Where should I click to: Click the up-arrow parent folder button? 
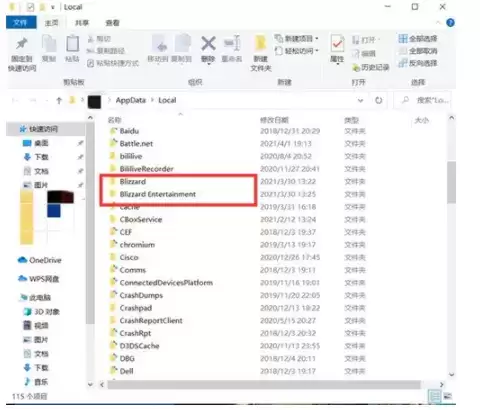click(59, 100)
